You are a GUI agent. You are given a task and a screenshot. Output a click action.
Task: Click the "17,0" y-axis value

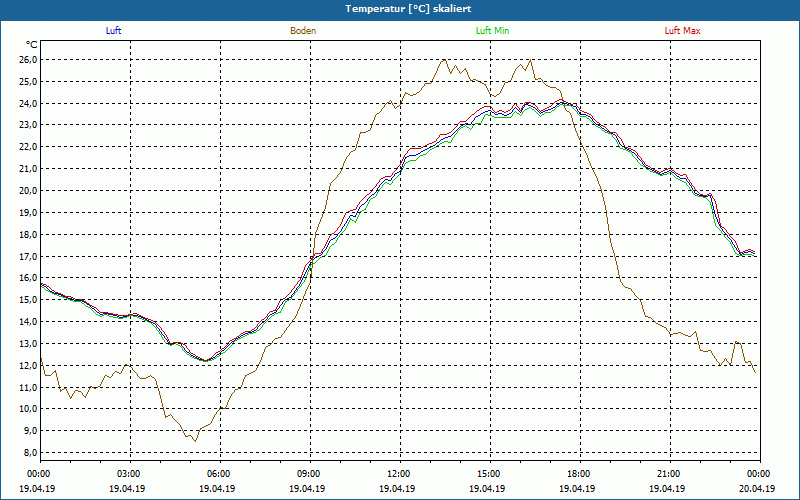(29, 256)
